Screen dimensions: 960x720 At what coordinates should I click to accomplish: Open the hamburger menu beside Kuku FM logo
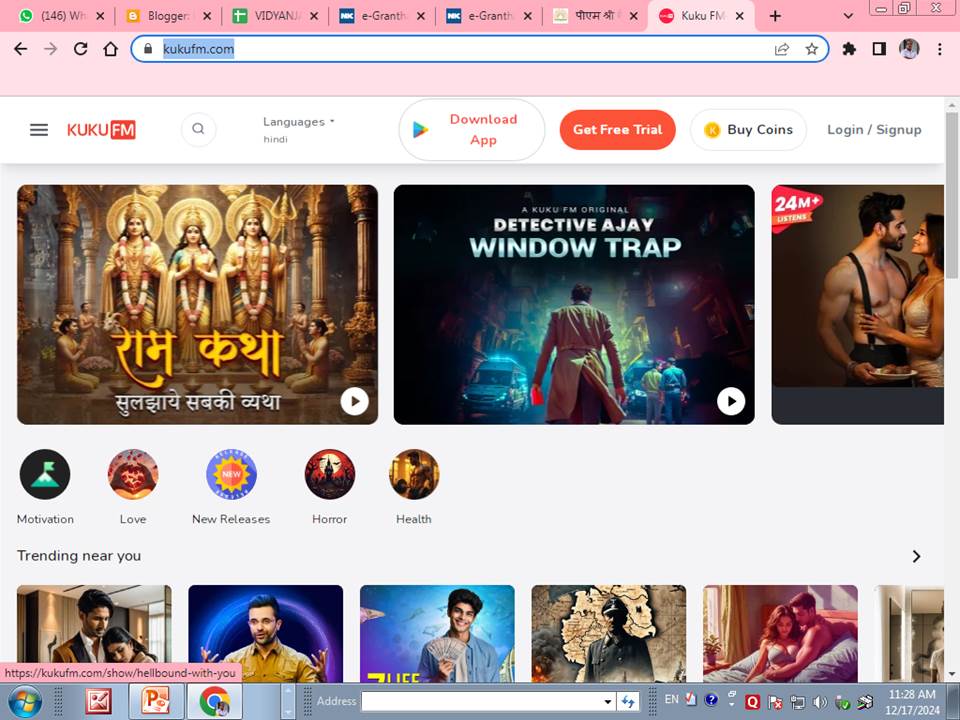[x=39, y=130]
